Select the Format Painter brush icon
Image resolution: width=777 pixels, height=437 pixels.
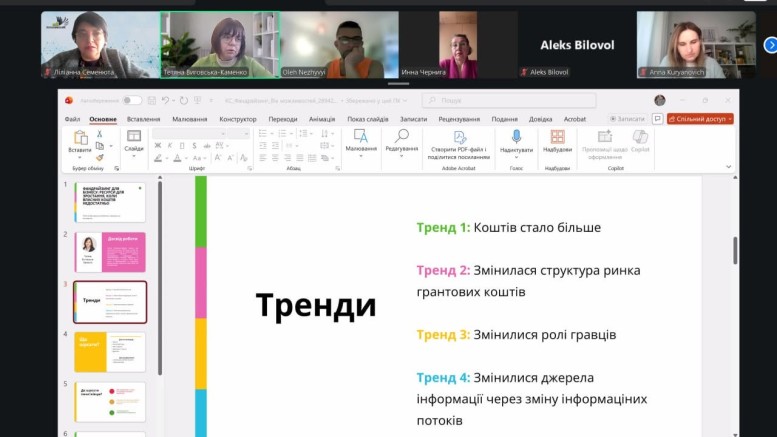tap(100, 158)
